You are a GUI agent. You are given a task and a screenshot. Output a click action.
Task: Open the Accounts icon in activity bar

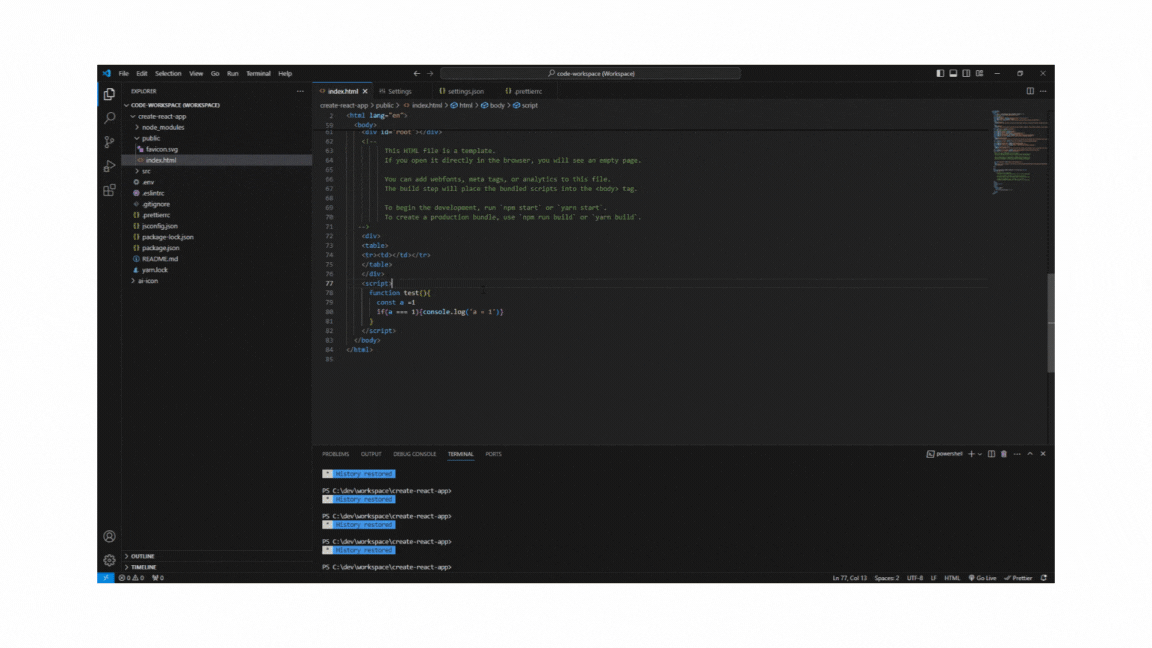coord(109,536)
